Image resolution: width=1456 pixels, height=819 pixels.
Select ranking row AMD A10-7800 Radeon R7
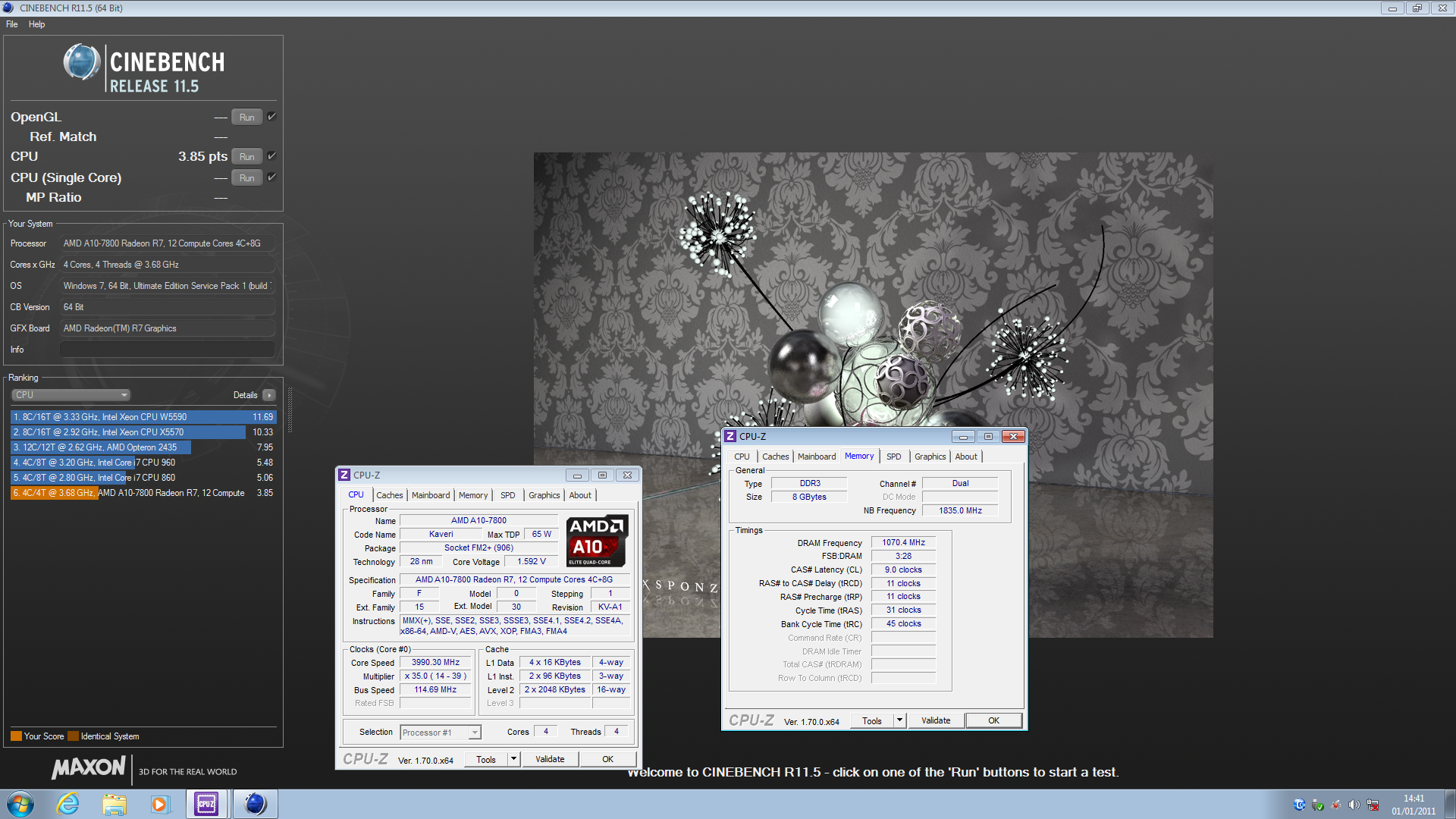tap(143, 493)
